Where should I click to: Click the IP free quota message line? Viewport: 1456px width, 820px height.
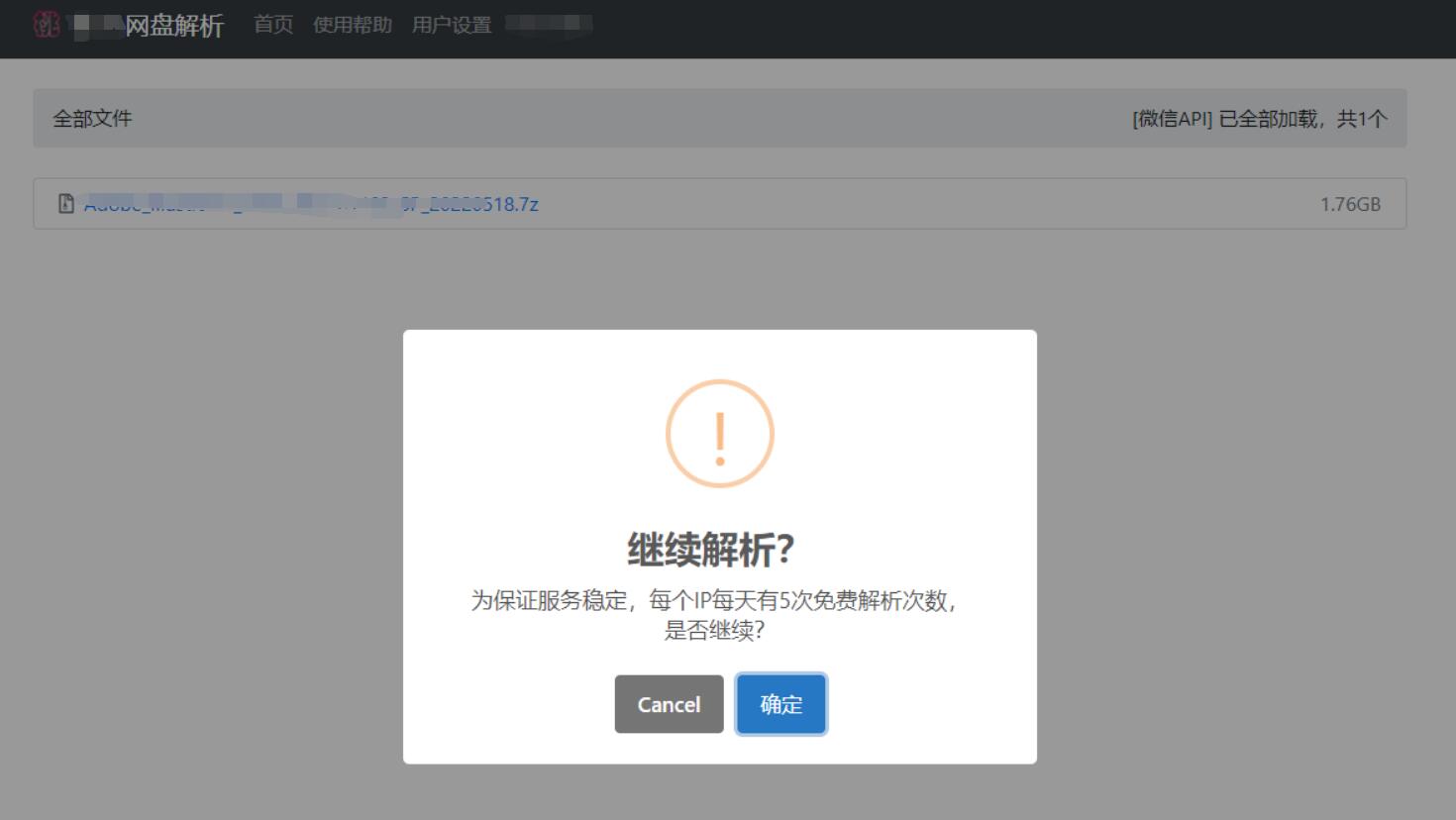[713, 600]
